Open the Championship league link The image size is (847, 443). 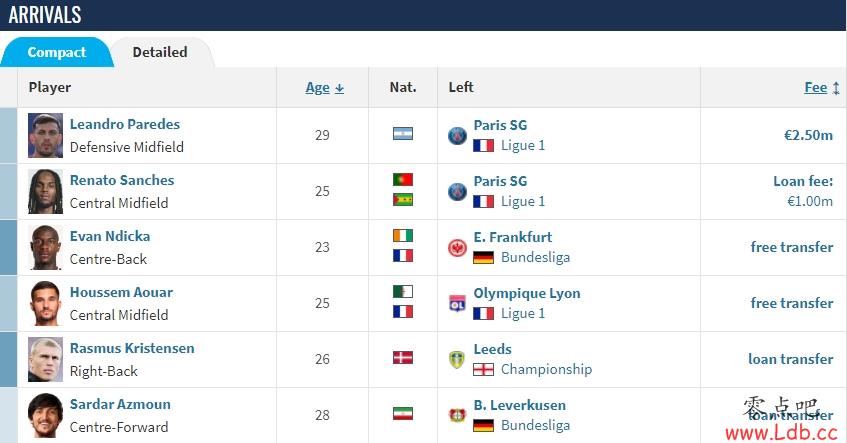pyautogui.click(x=546, y=369)
